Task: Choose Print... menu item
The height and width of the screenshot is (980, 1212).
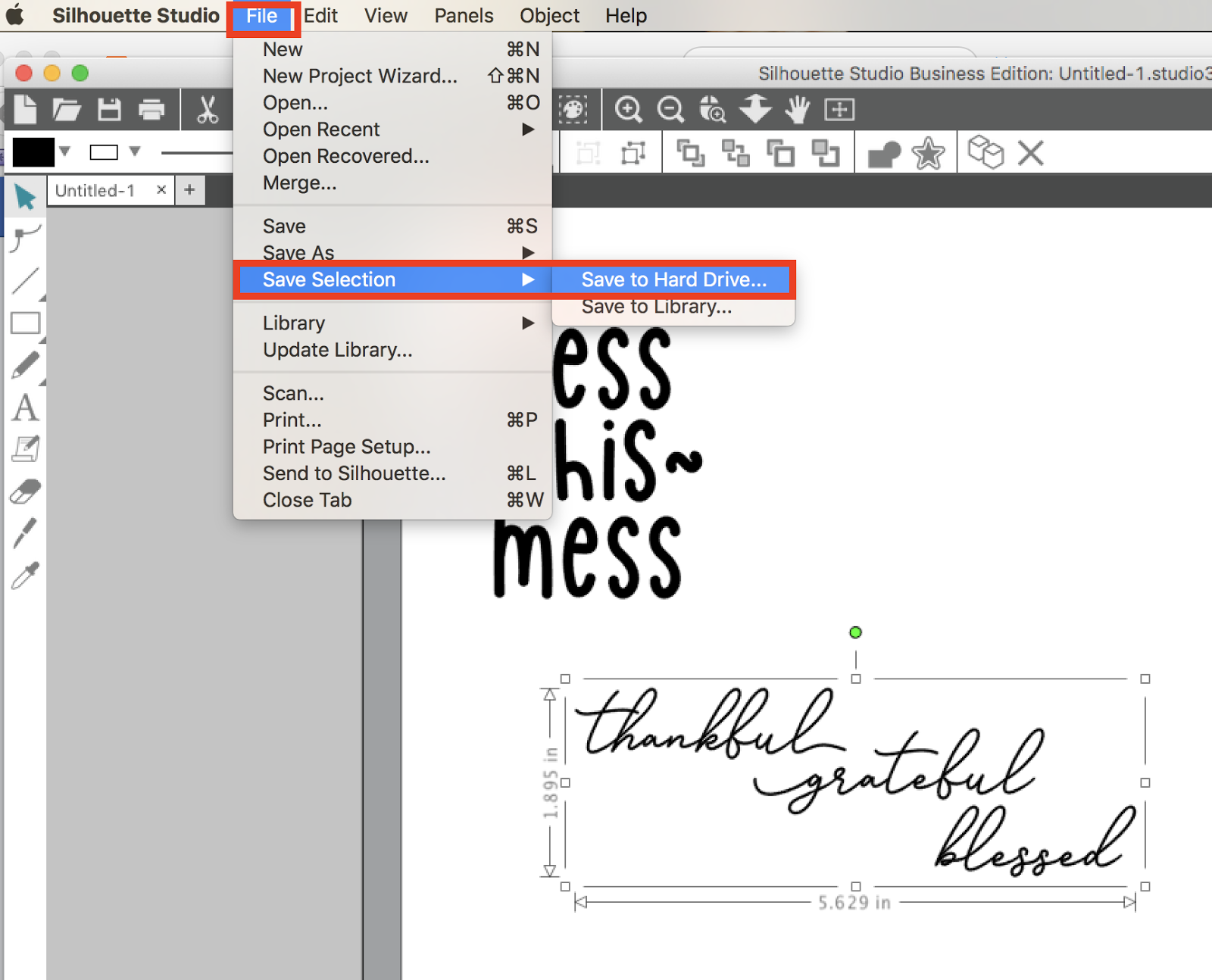Action: [x=392, y=420]
